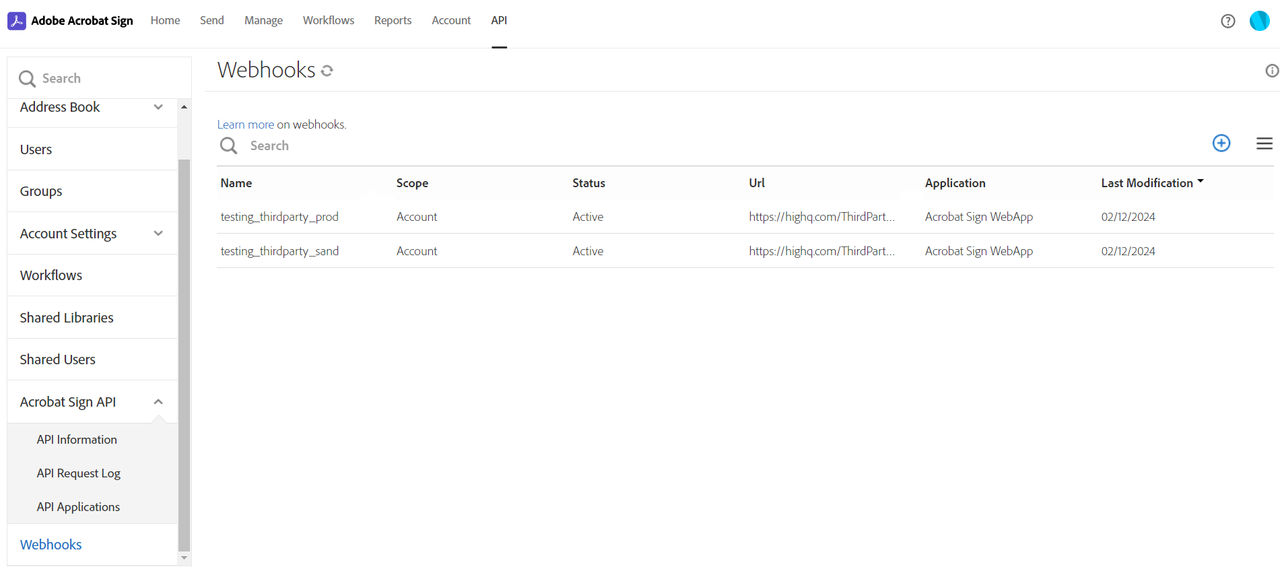The height and width of the screenshot is (573, 1280).
Task: Open Shared Libraries in the sidebar
Action: [66, 318]
